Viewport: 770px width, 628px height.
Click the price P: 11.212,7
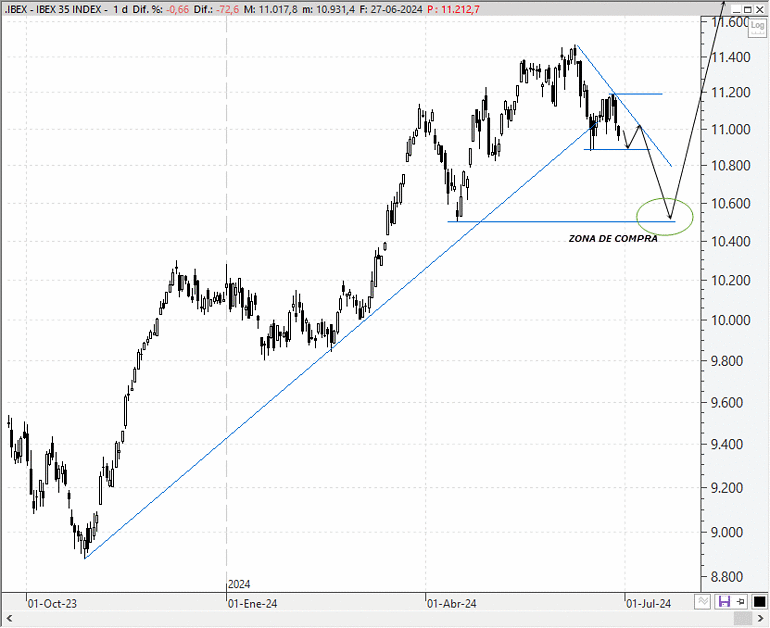[x=453, y=9]
